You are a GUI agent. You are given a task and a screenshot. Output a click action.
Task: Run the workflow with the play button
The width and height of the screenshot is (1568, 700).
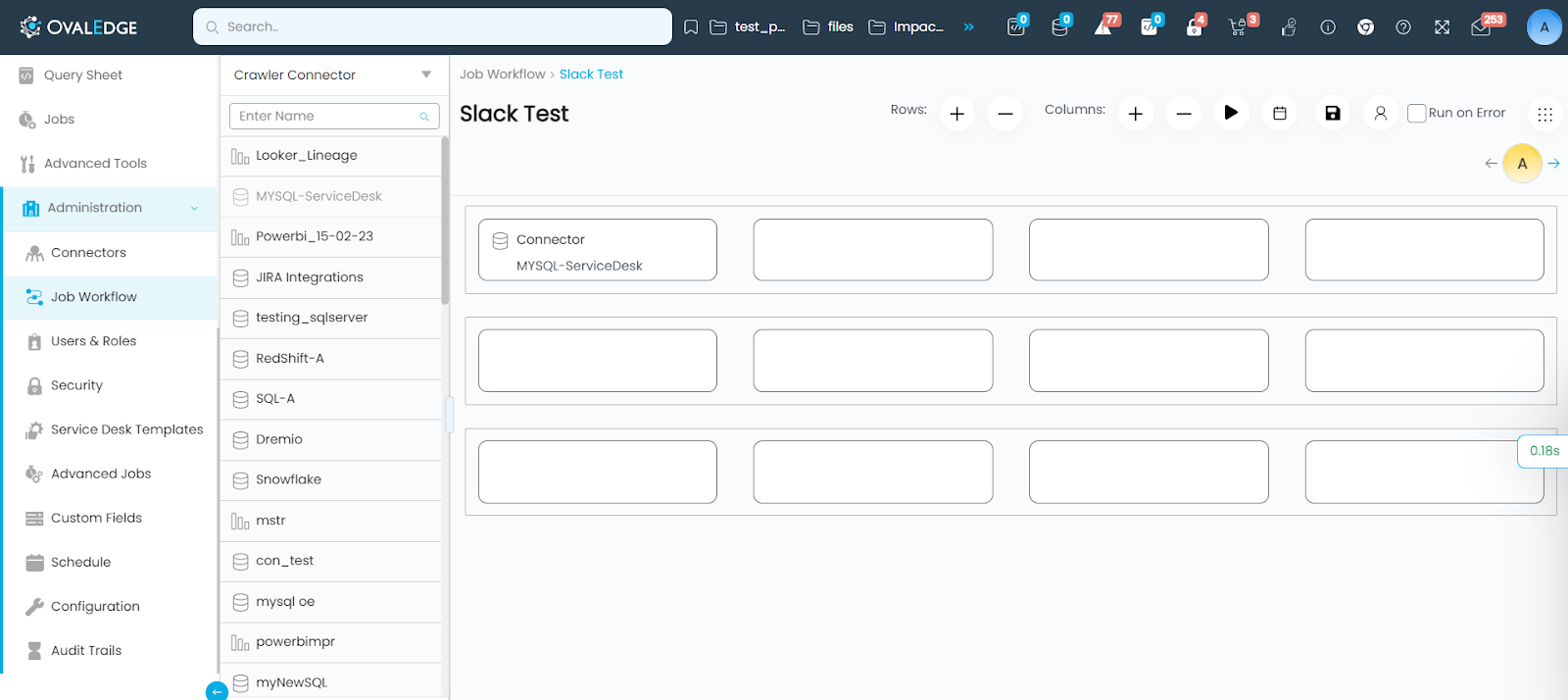1231,113
